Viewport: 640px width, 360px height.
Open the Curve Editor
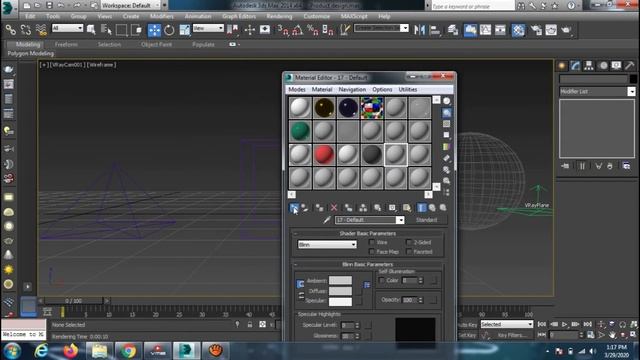[x=485, y=30]
